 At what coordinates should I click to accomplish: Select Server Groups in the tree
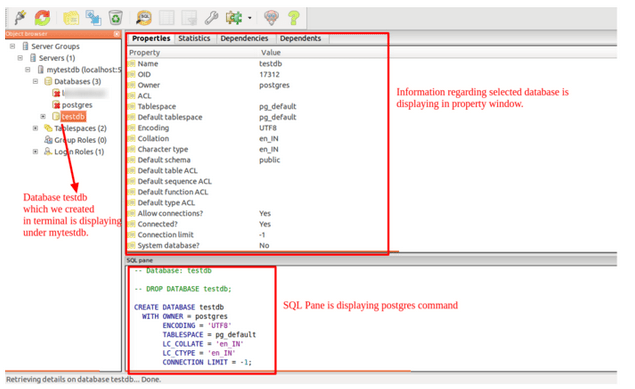point(55,46)
